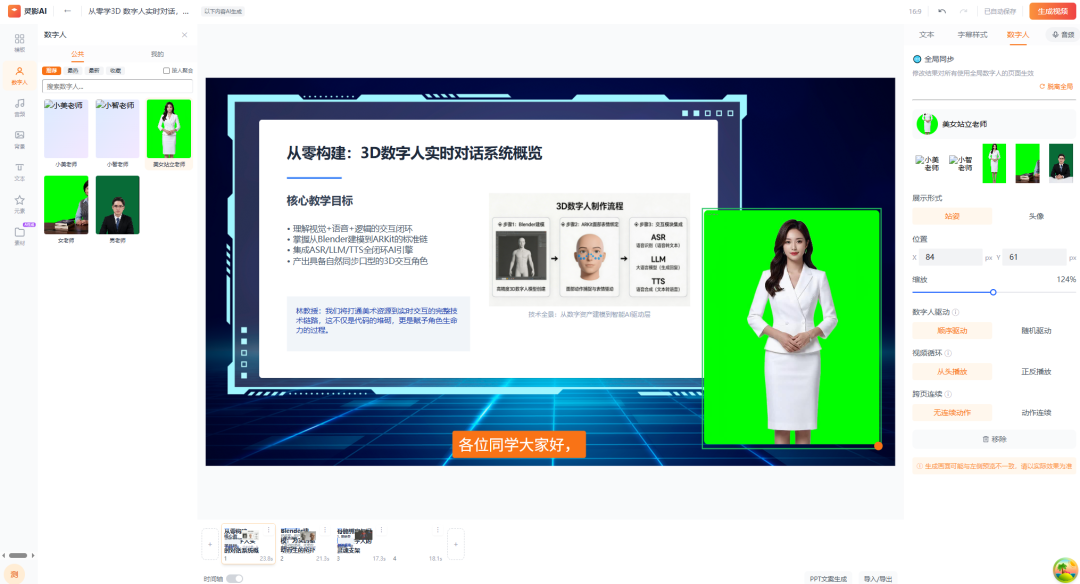
Task: Open the 素材 materials folder icon
Action: click(x=19, y=236)
